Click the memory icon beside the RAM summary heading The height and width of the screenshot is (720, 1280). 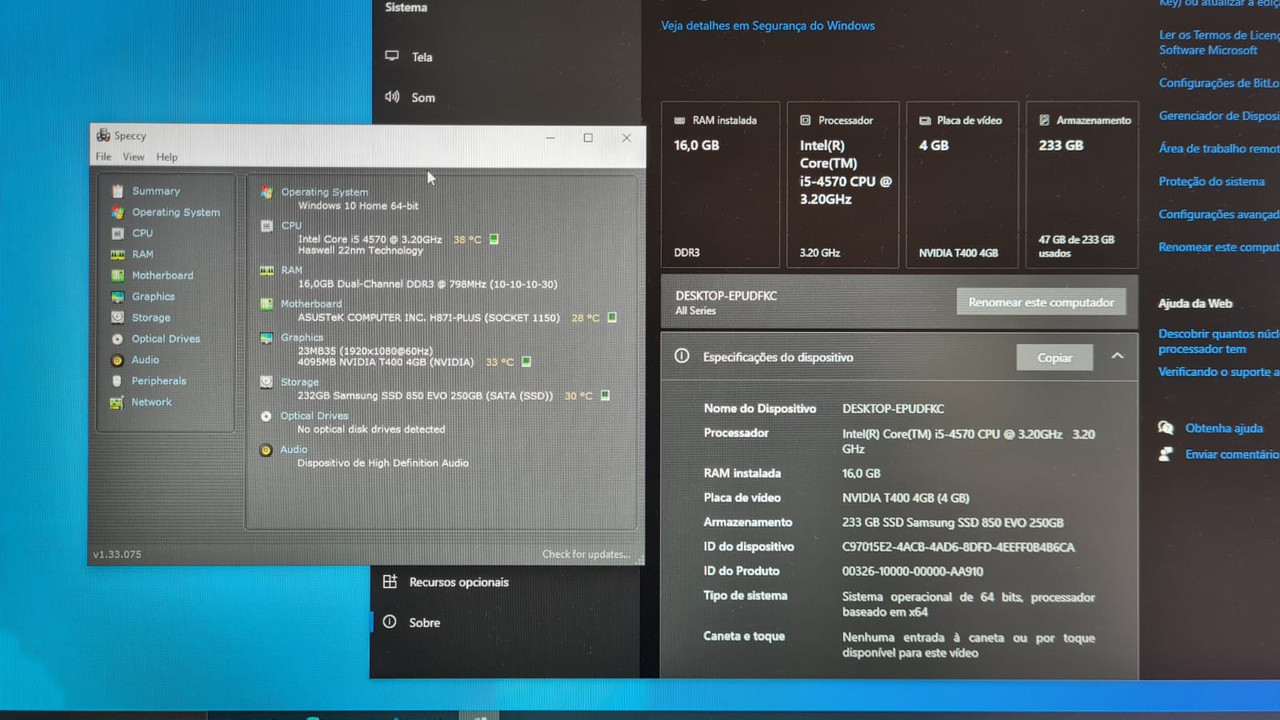click(266, 270)
